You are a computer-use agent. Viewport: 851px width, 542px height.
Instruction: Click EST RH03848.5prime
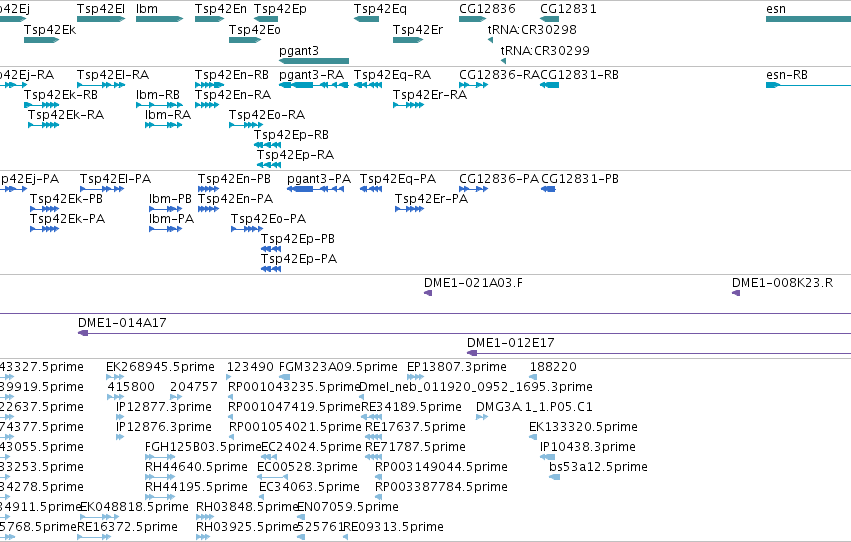(x=205, y=517)
